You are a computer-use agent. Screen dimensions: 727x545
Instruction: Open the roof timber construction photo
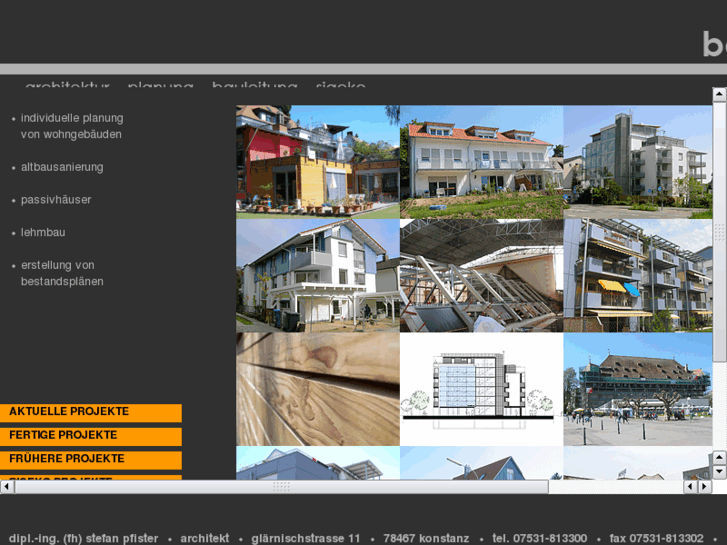point(481,276)
